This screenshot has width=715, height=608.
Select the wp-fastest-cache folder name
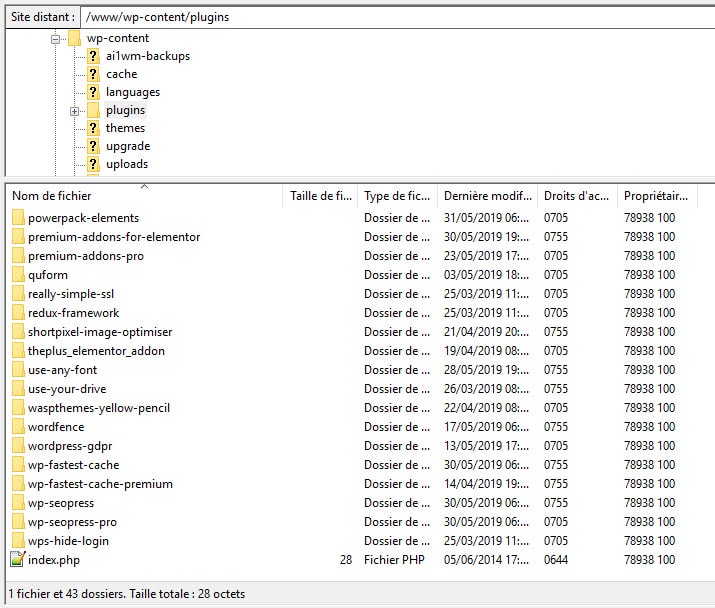(73, 465)
